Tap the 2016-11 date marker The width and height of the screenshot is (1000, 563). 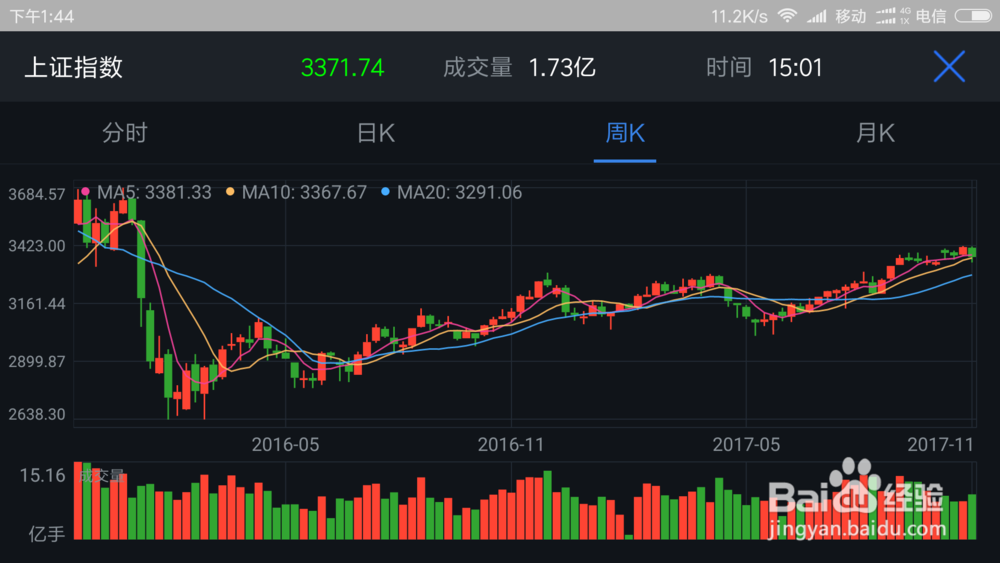coord(511,444)
